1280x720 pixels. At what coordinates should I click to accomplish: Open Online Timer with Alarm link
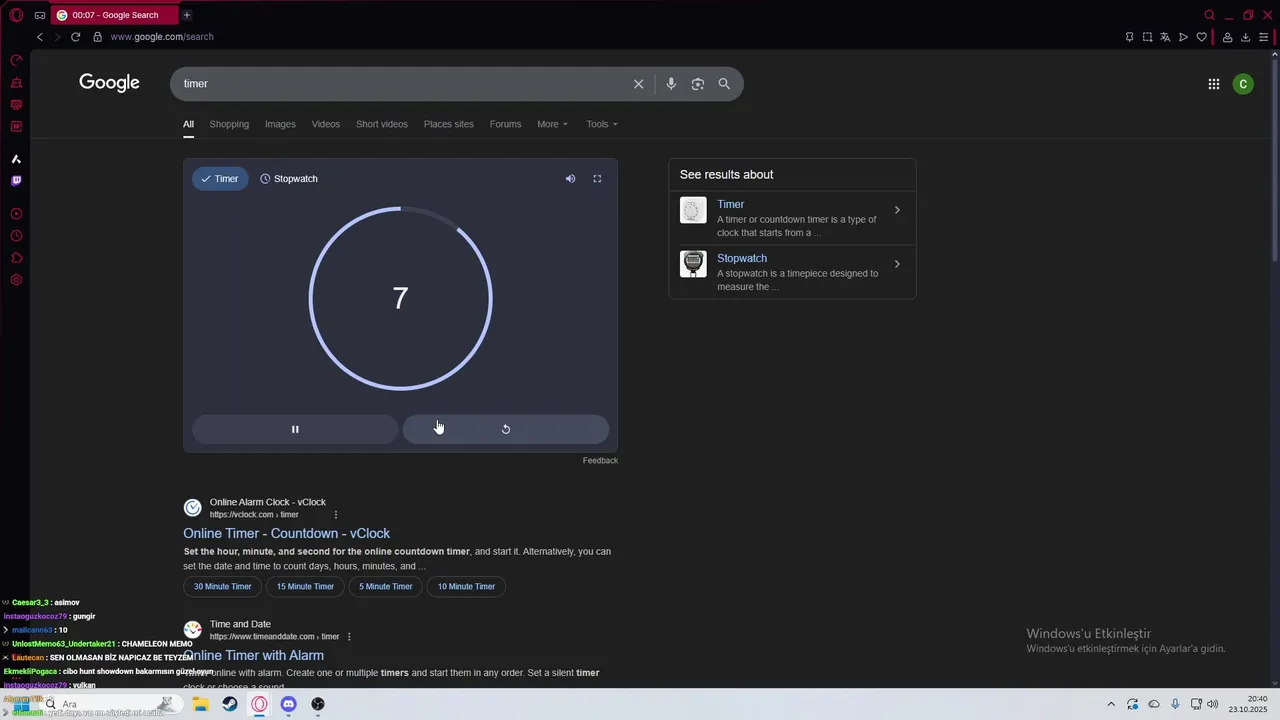point(254,656)
